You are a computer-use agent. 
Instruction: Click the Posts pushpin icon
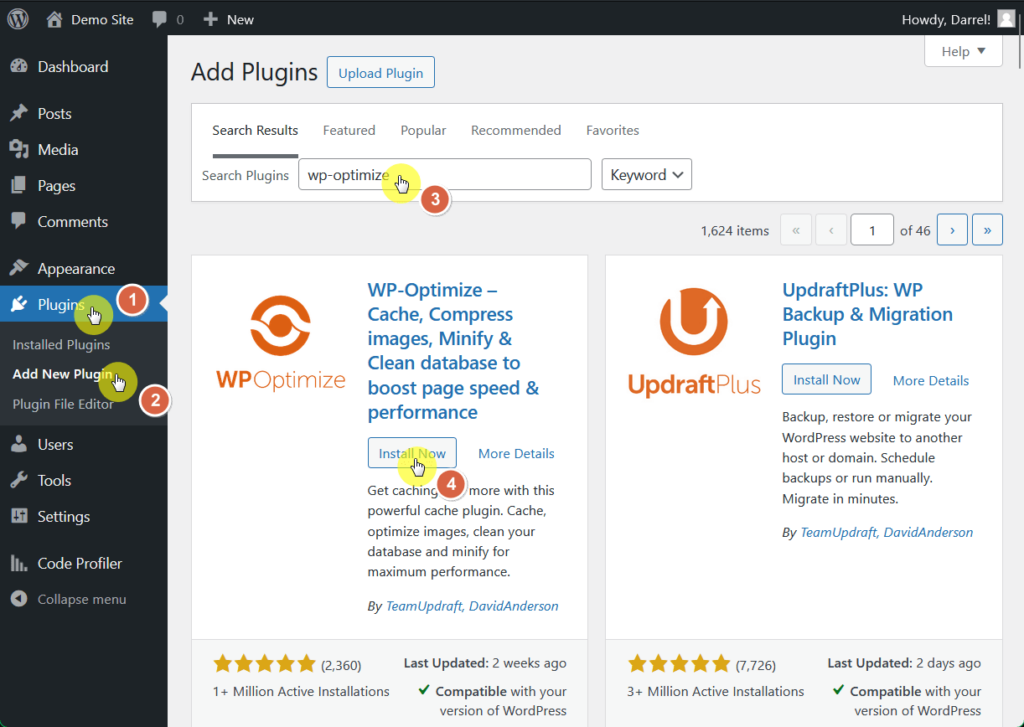(x=19, y=113)
